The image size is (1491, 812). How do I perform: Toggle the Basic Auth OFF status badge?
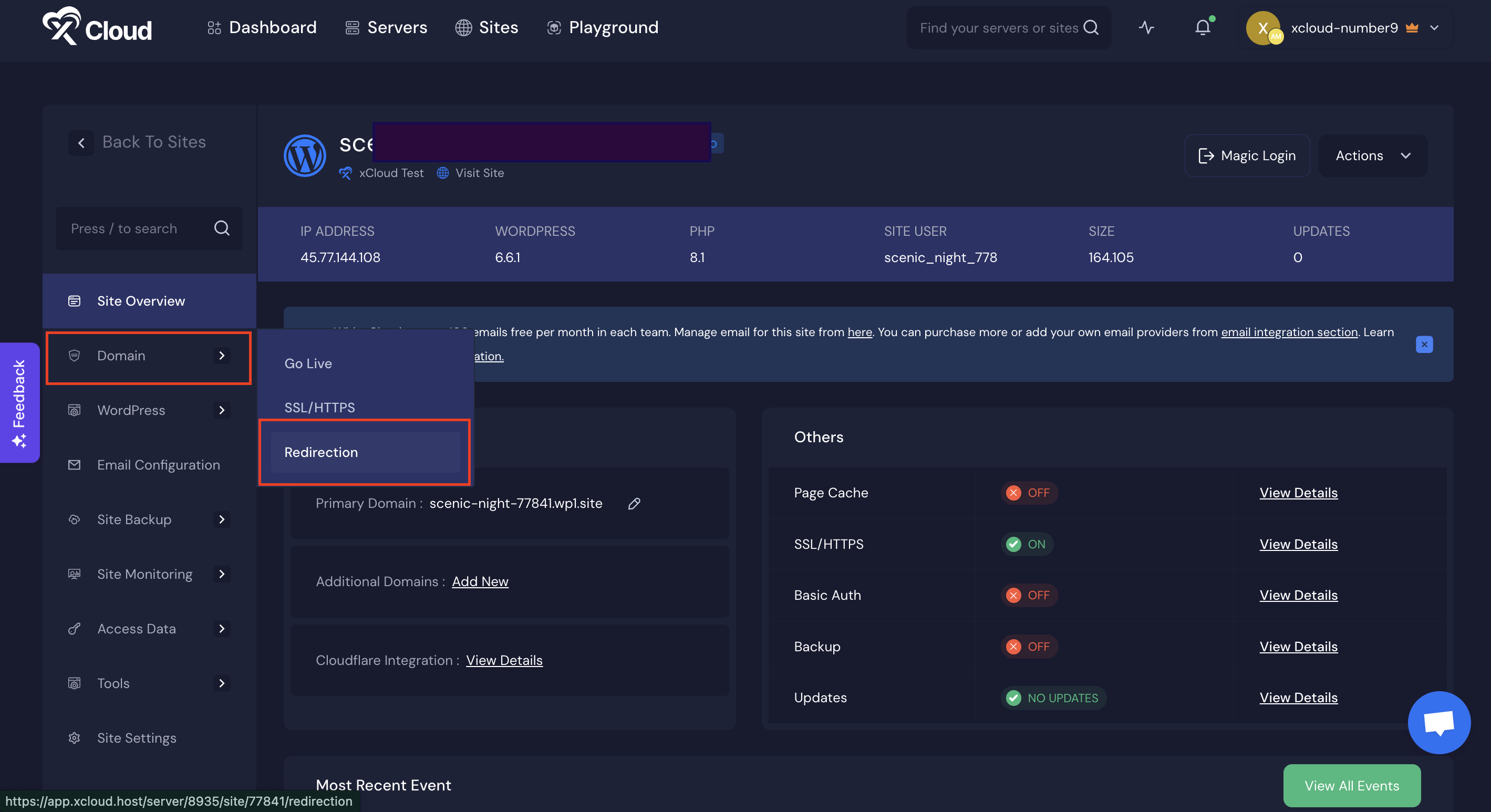pyautogui.click(x=1029, y=595)
